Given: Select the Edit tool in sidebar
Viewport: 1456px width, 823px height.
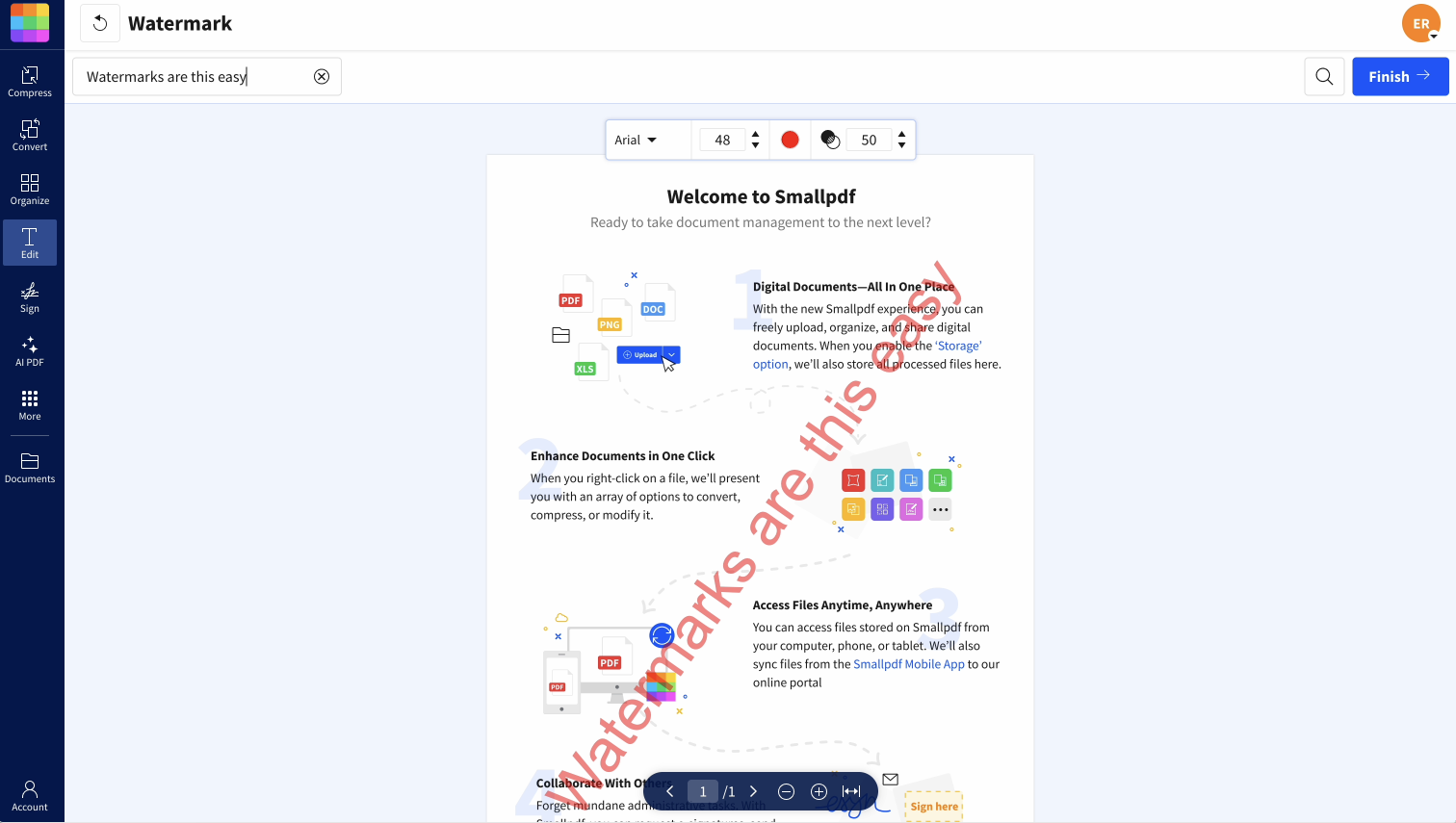Looking at the screenshot, I should (30, 243).
